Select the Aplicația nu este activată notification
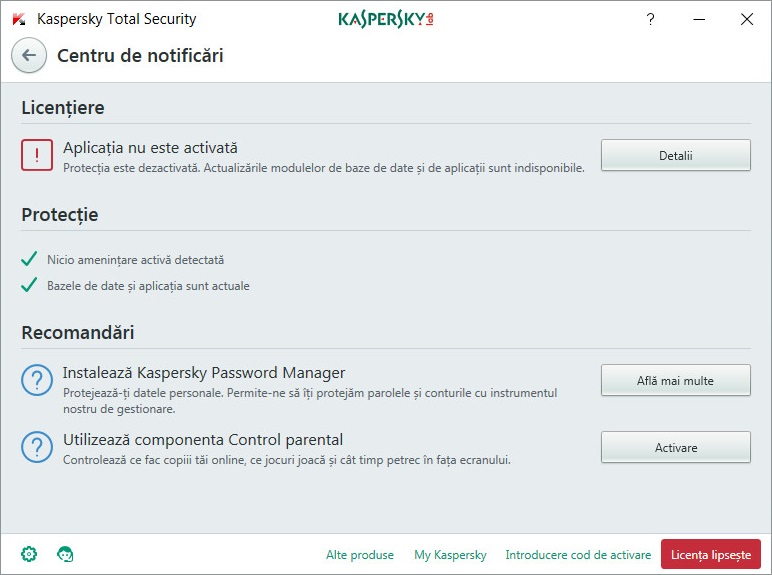 tap(150, 148)
